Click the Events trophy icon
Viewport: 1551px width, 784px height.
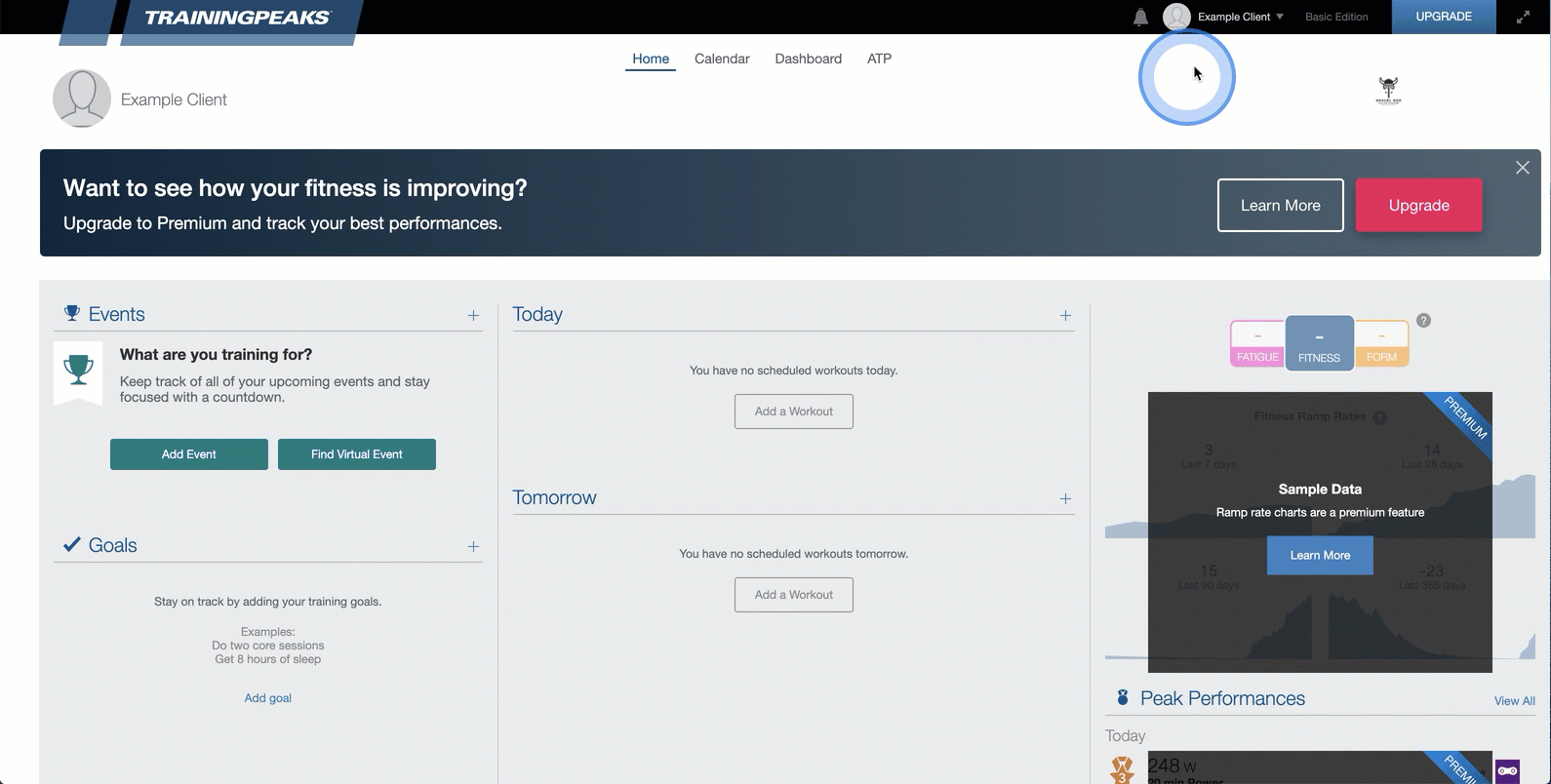click(72, 313)
